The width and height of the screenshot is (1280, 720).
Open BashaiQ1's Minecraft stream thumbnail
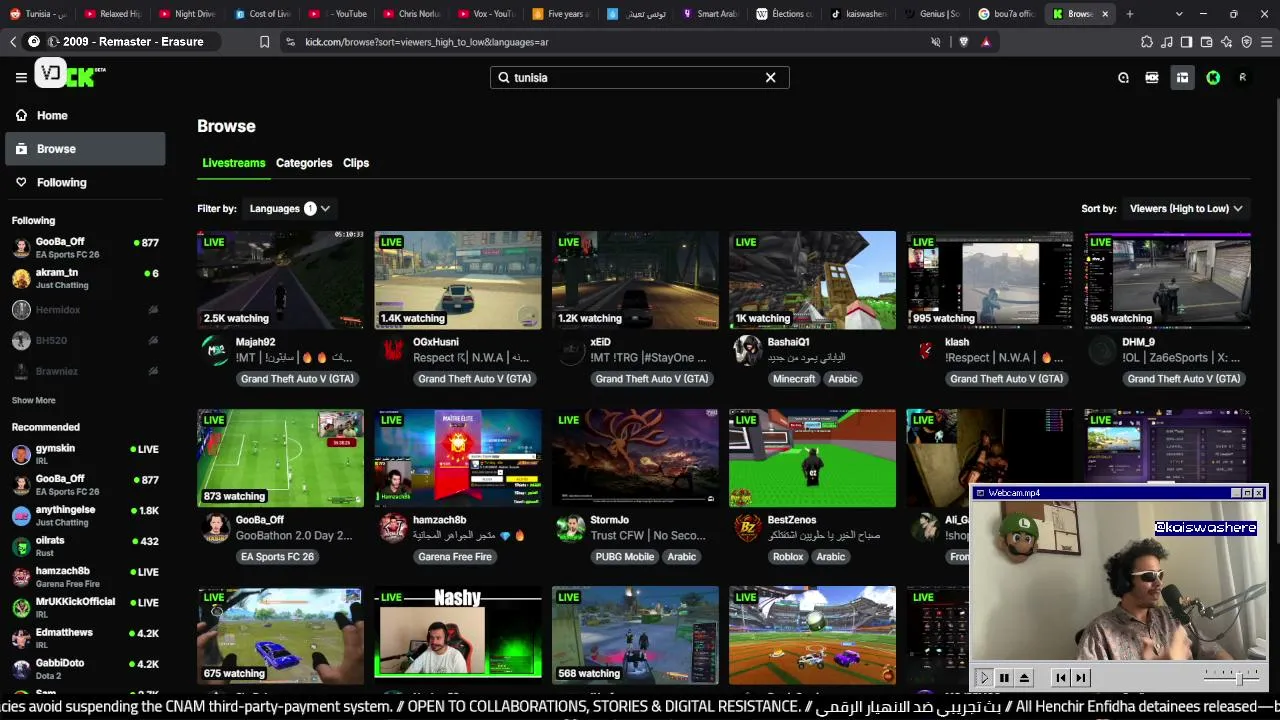pyautogui.click(x=812, y=280)
